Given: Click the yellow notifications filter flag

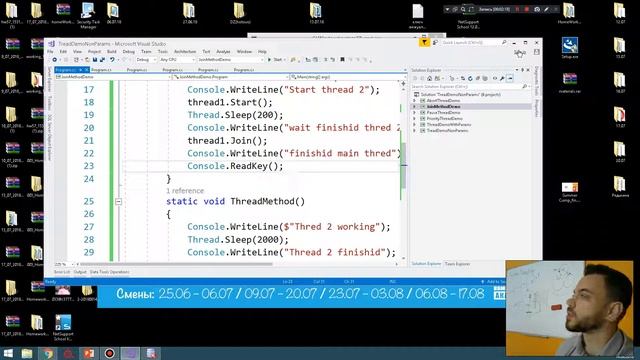Looking at the screenshot, I should (424, 42).
